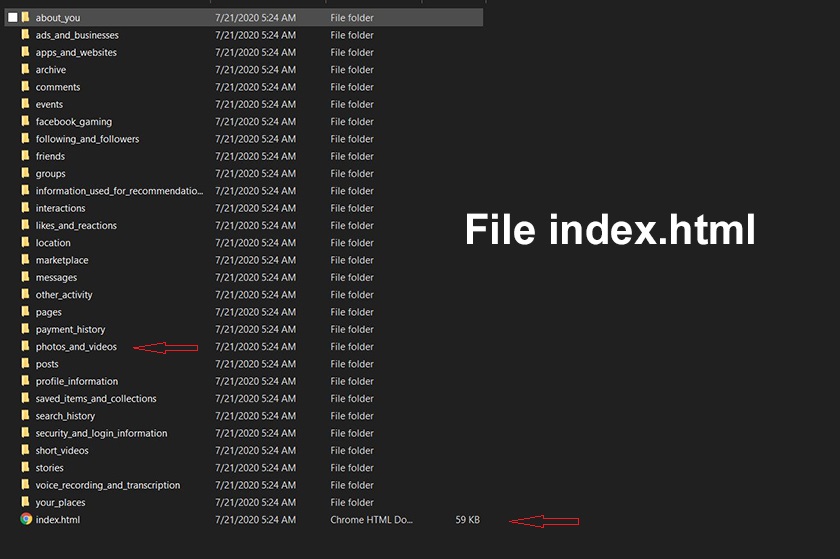Click the Chrome icon for index.html
840x559 pixels.
pos(26,520)
